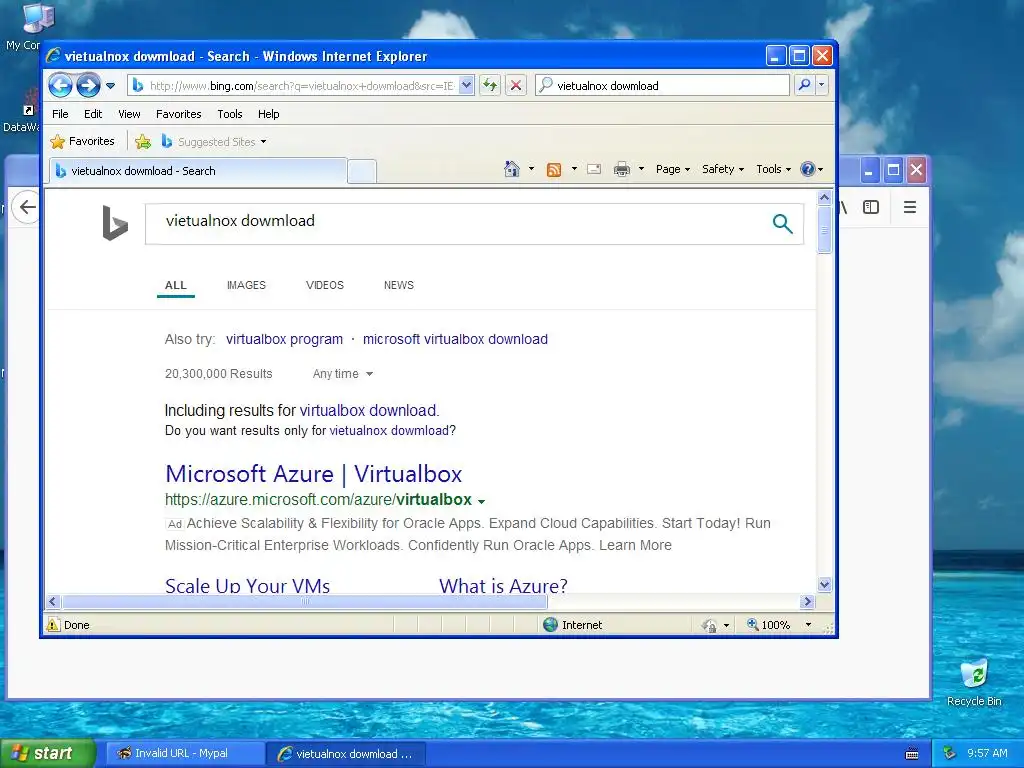The width and height of the screenshot is (1024, 768).
Task: Expand arrow next to azure.microsoft.com URL
Action: point(481,502)
